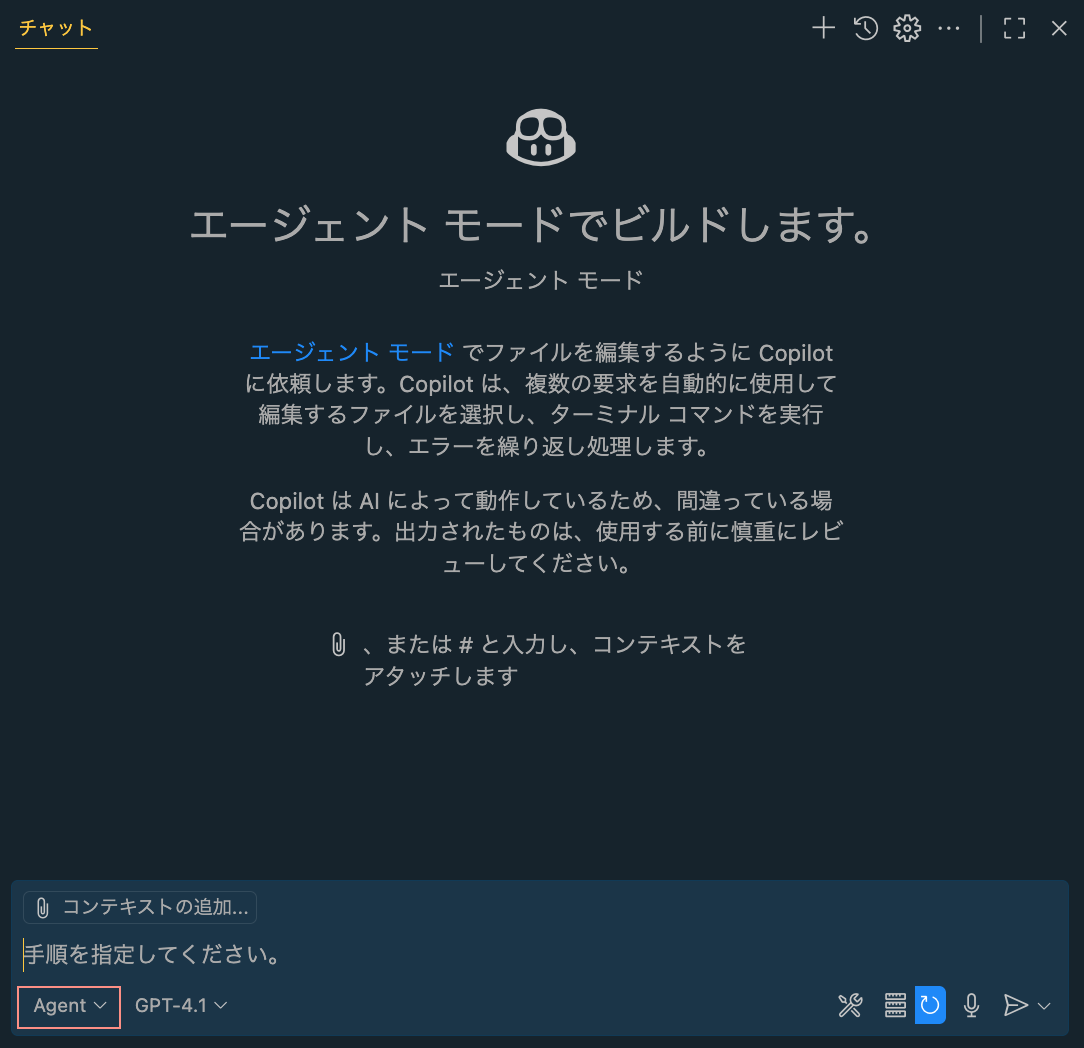Open the blue エージェント モード link

[351, 353]
